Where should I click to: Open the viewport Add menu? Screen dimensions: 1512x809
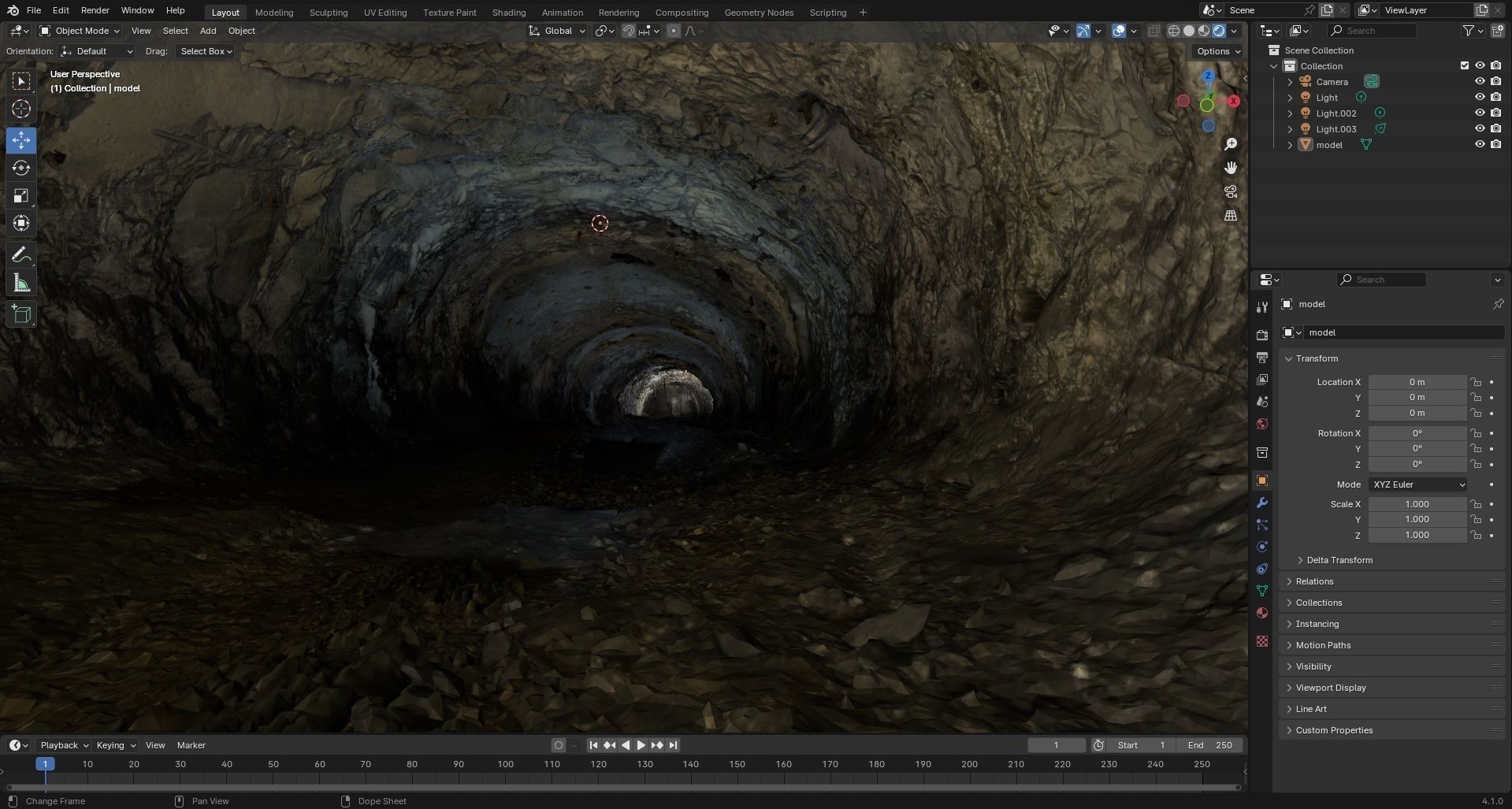(x=208, y=31)
